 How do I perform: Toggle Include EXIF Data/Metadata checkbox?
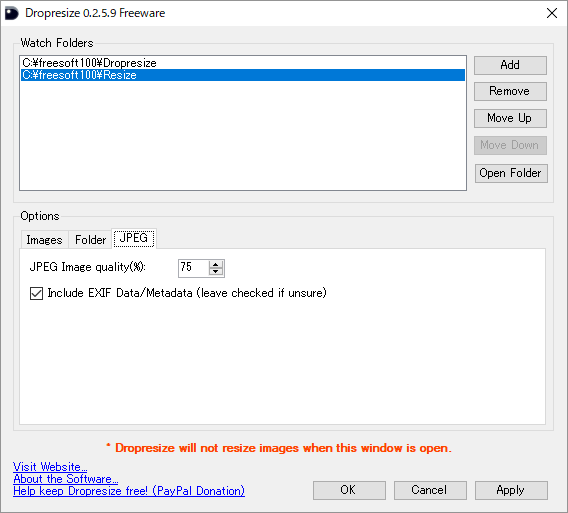(x=36, y=293)
